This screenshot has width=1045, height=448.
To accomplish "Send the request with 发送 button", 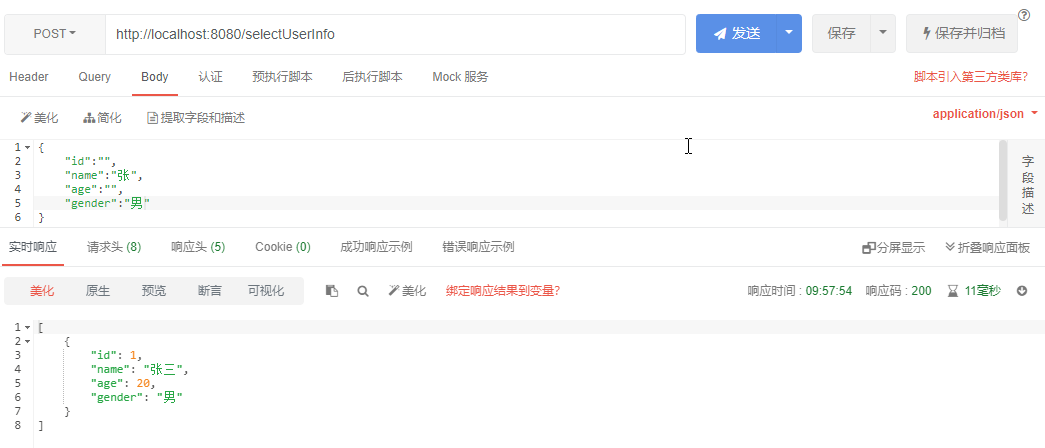I will pos(736,33).
